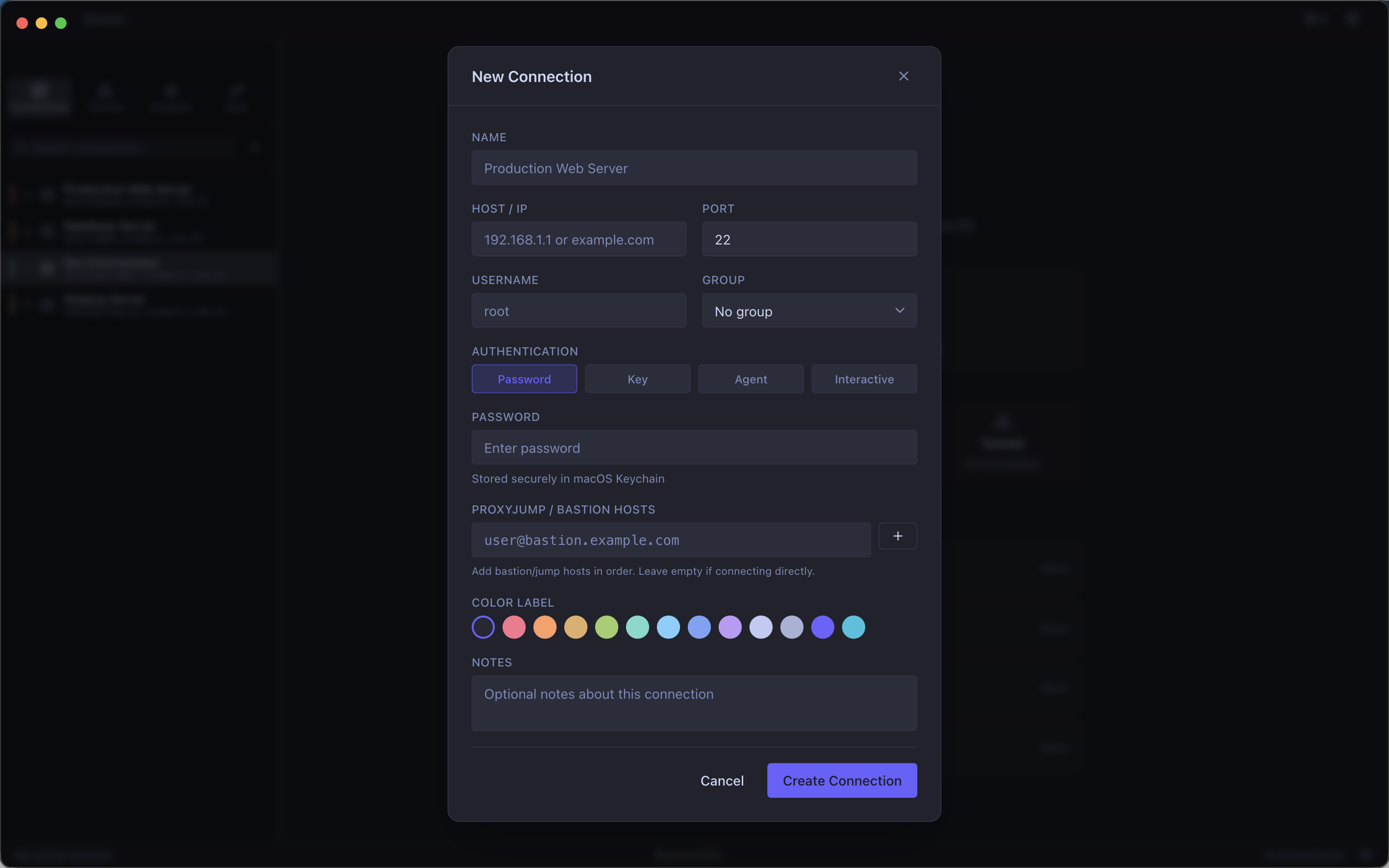Image resolution: width=1389 pixels, height=868 pixels.
Task: Click the plus icon to add a bastion host
Action: point(898,536)
